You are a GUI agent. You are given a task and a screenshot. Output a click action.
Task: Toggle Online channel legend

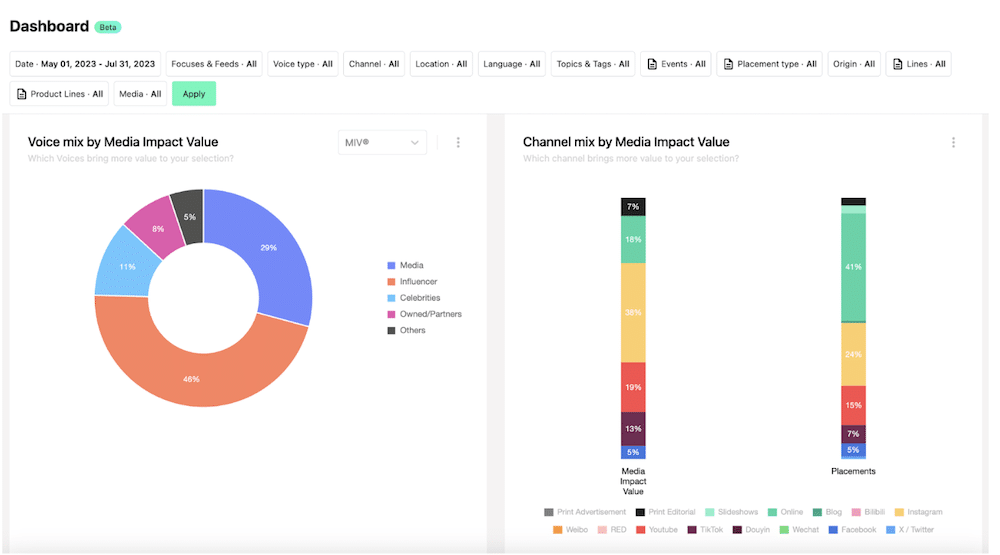pyautogui.click(x=785, y=512)
